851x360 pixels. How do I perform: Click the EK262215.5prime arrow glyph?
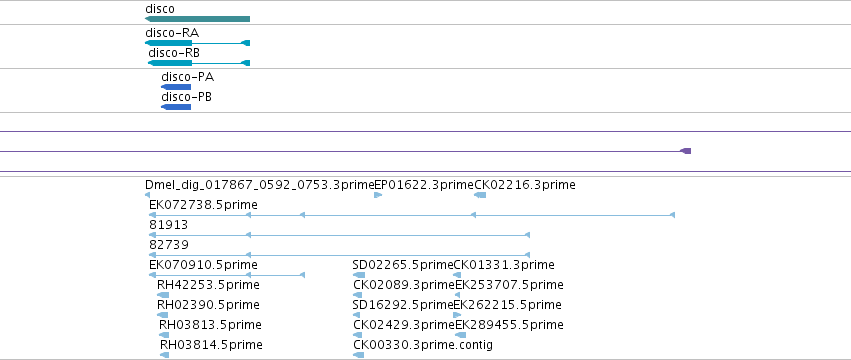pos(458,315)
